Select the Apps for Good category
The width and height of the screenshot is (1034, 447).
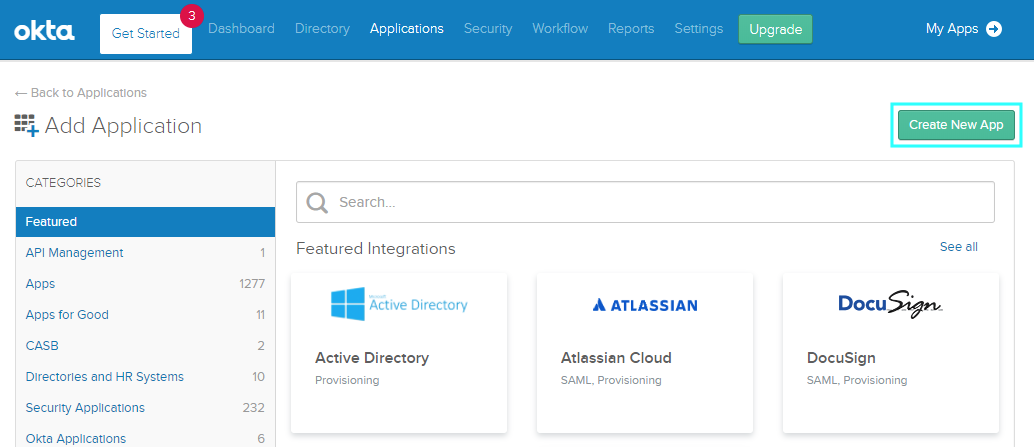145,314
